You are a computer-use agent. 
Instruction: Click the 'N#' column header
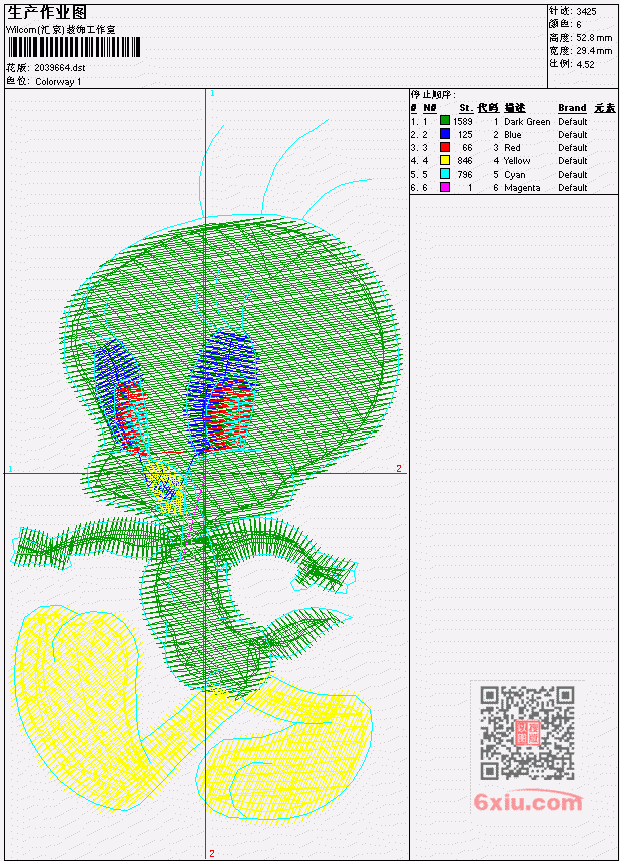[x=430, y=108]
